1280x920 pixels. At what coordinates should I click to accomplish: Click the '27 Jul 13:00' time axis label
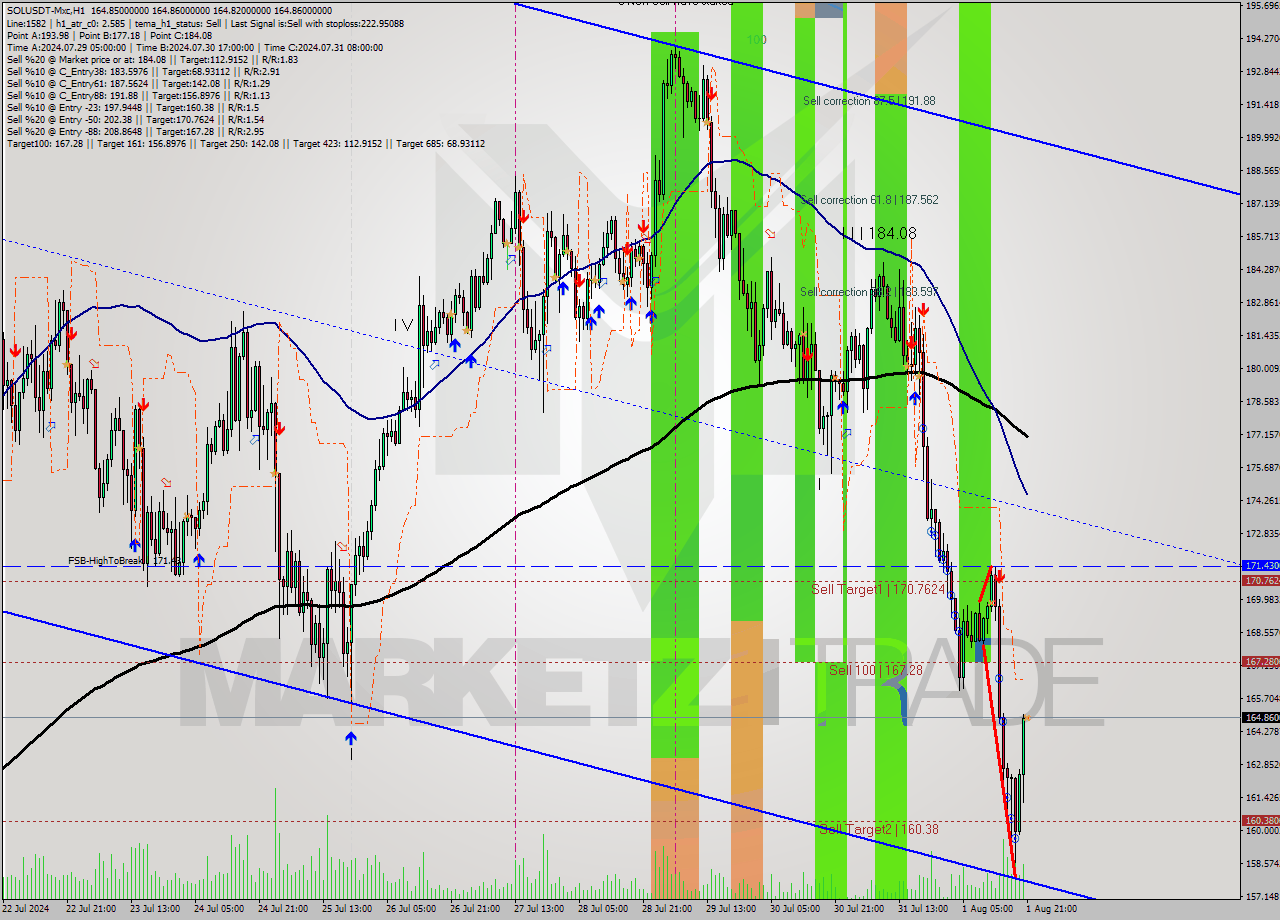538,909
